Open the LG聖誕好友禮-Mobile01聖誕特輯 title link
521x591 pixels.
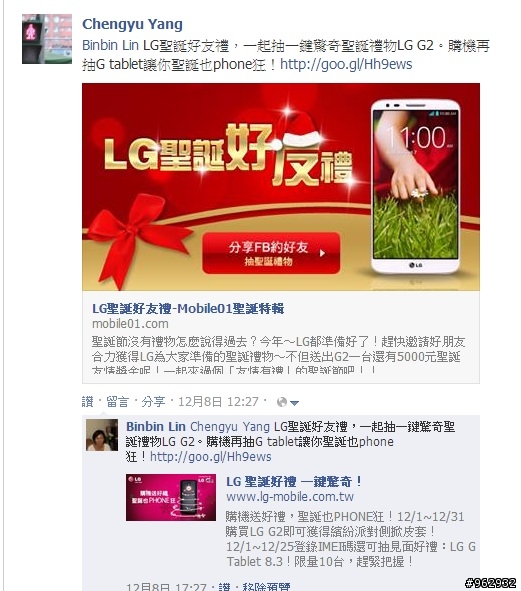coord(188,309)
